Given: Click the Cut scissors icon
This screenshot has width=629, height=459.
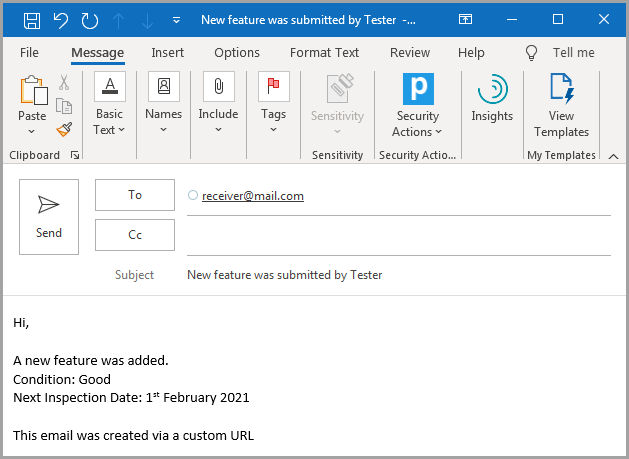Looking at the screenshot, I should click(64, 84).
